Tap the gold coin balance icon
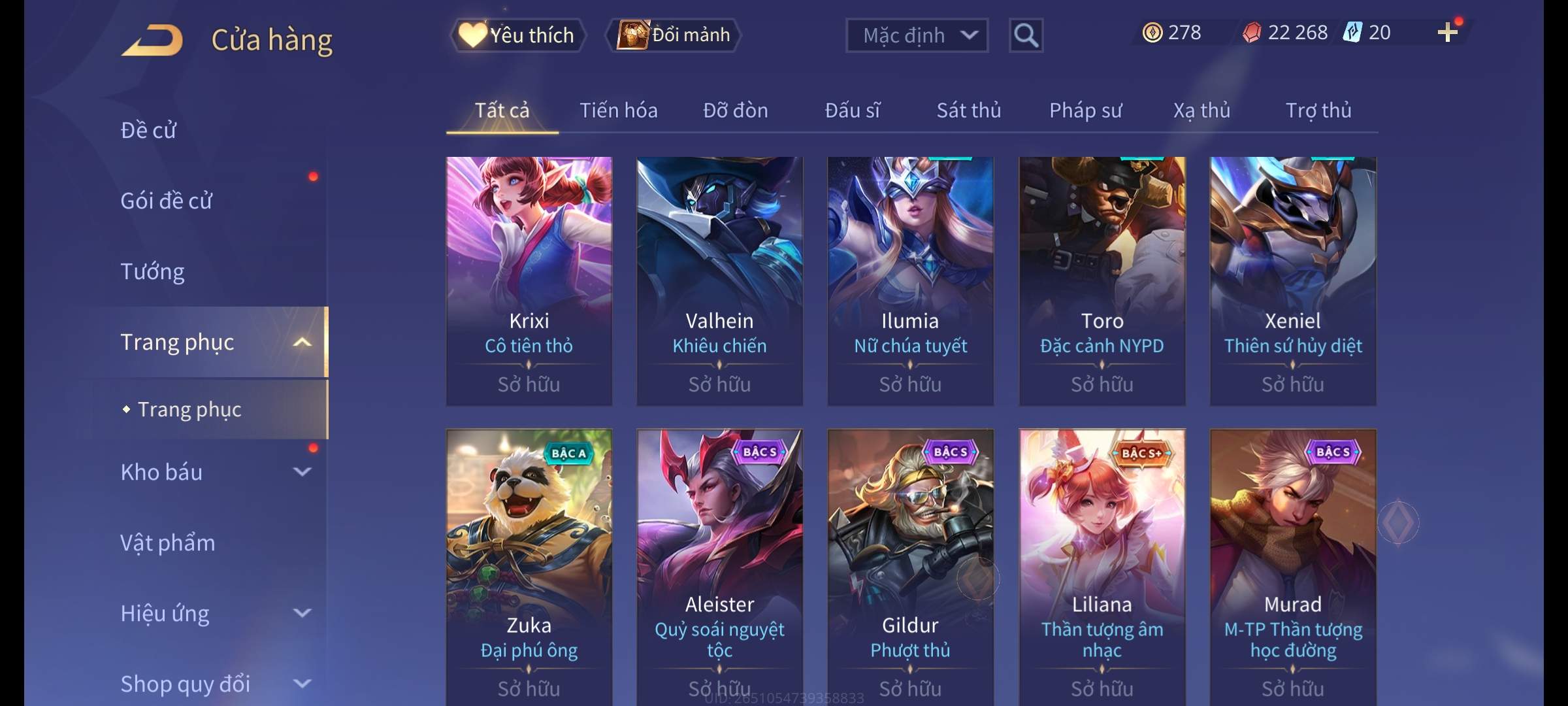The height and width of the screenshot is (706, 1568). pos(1152,33)
